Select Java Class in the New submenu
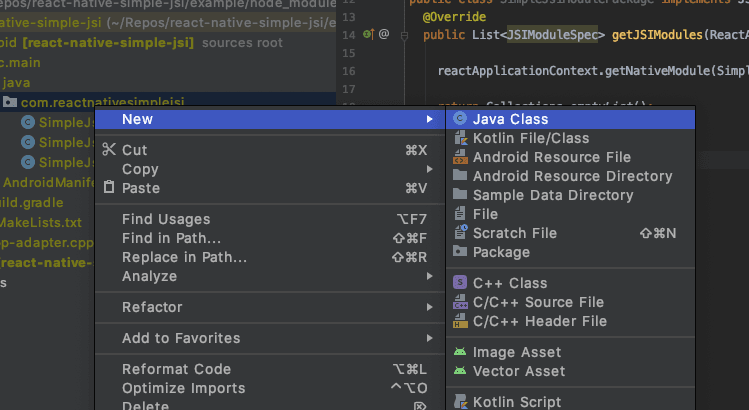749x410 pixels. point(570,119)
